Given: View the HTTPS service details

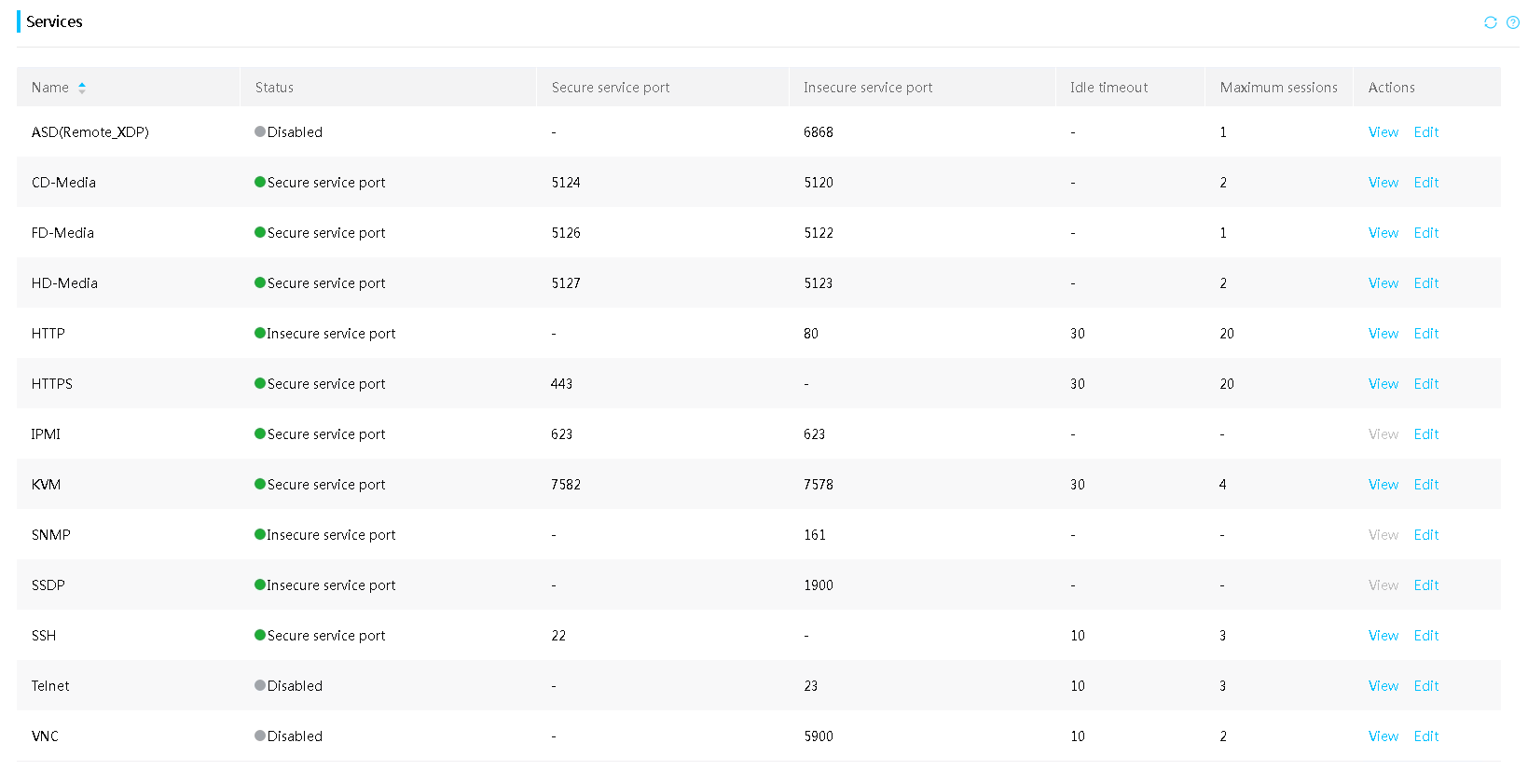Looking at the screenshot, I should coord(1383,384).
